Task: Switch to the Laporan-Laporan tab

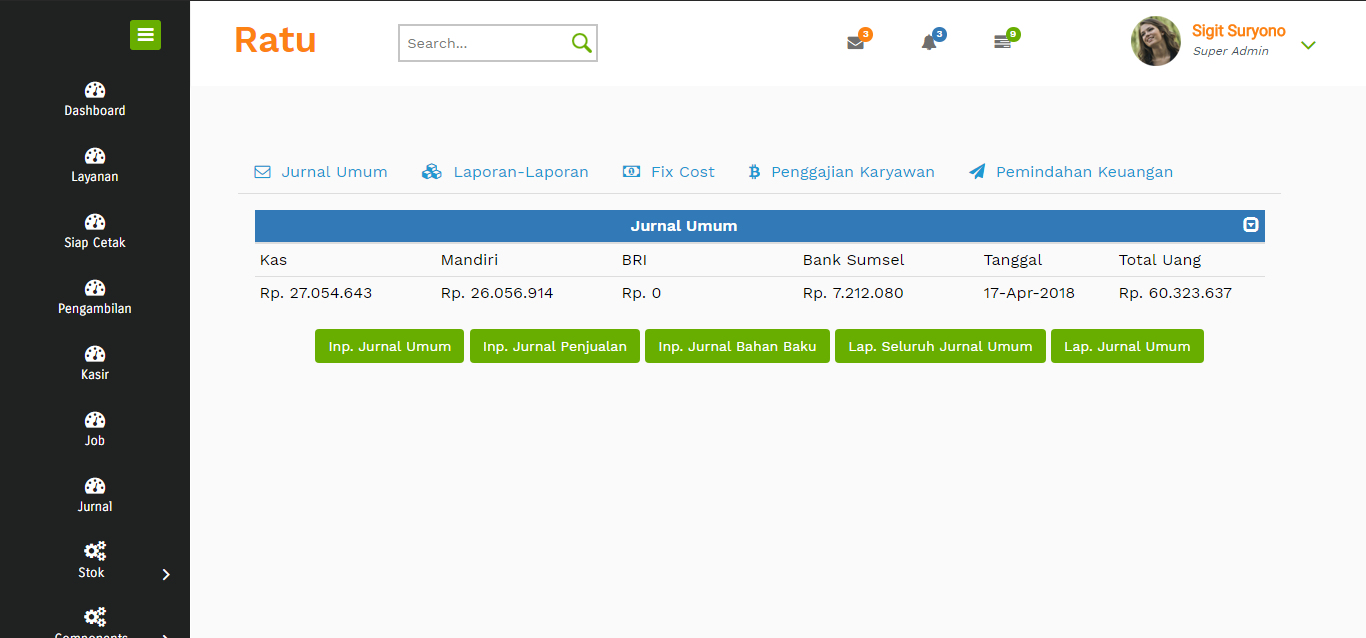Action: pyautogui.click(x=505, y=172)
